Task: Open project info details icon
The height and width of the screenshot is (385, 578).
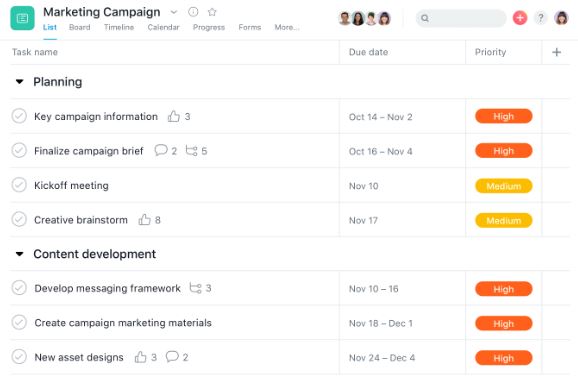Action: (193, 12)
